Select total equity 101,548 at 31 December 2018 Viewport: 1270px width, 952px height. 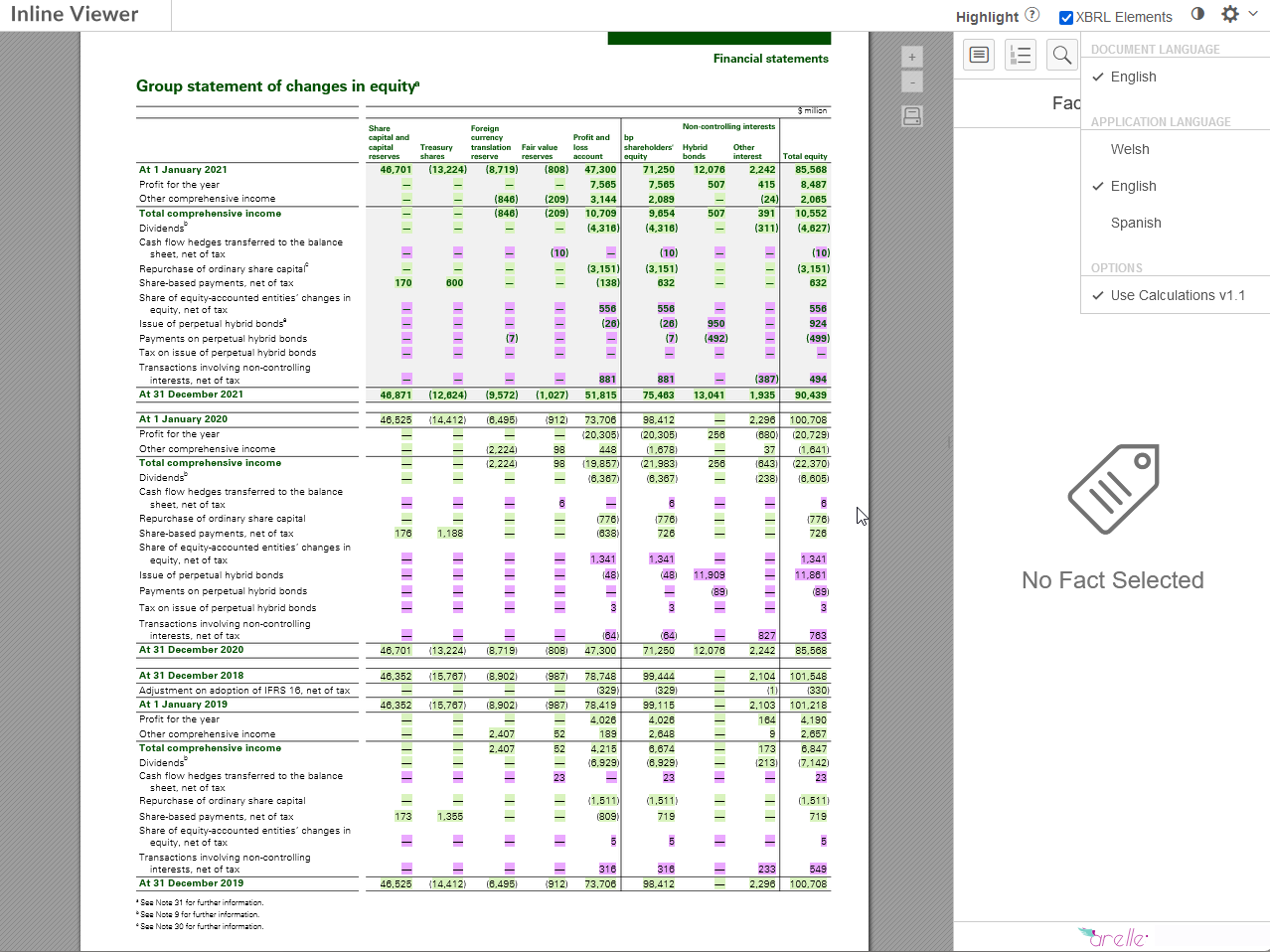coord(809,677)
